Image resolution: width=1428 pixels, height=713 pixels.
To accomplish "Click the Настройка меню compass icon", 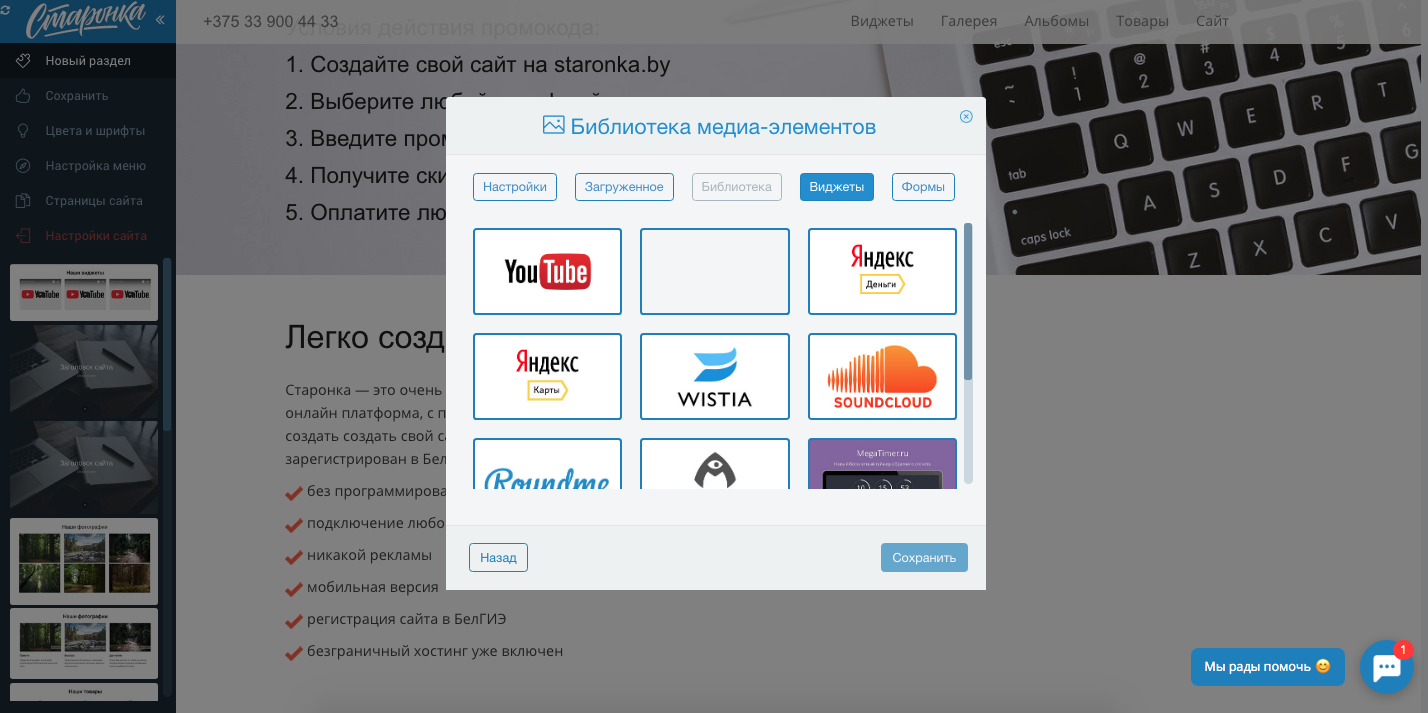I will click(x=24, y=166).
